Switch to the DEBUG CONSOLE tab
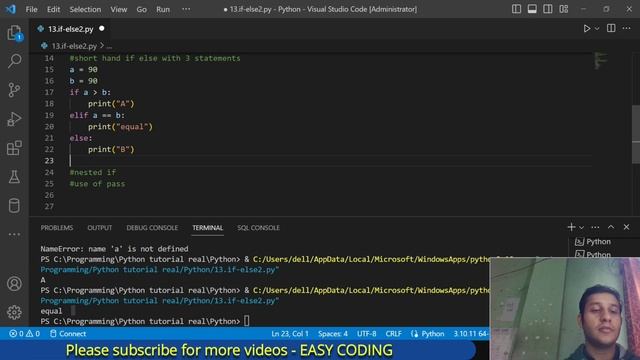This screenshot has width=640, height=360. 152,228
